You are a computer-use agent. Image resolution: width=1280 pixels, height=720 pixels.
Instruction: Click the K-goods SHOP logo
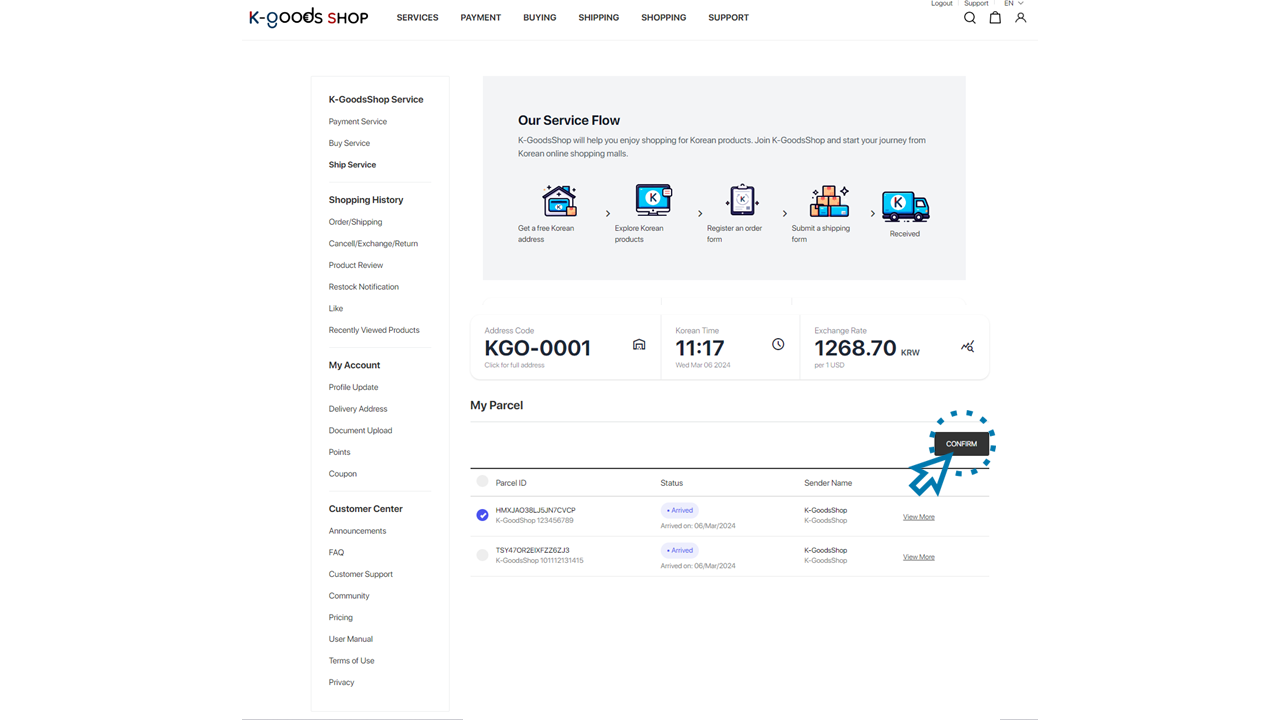(308, 18)
